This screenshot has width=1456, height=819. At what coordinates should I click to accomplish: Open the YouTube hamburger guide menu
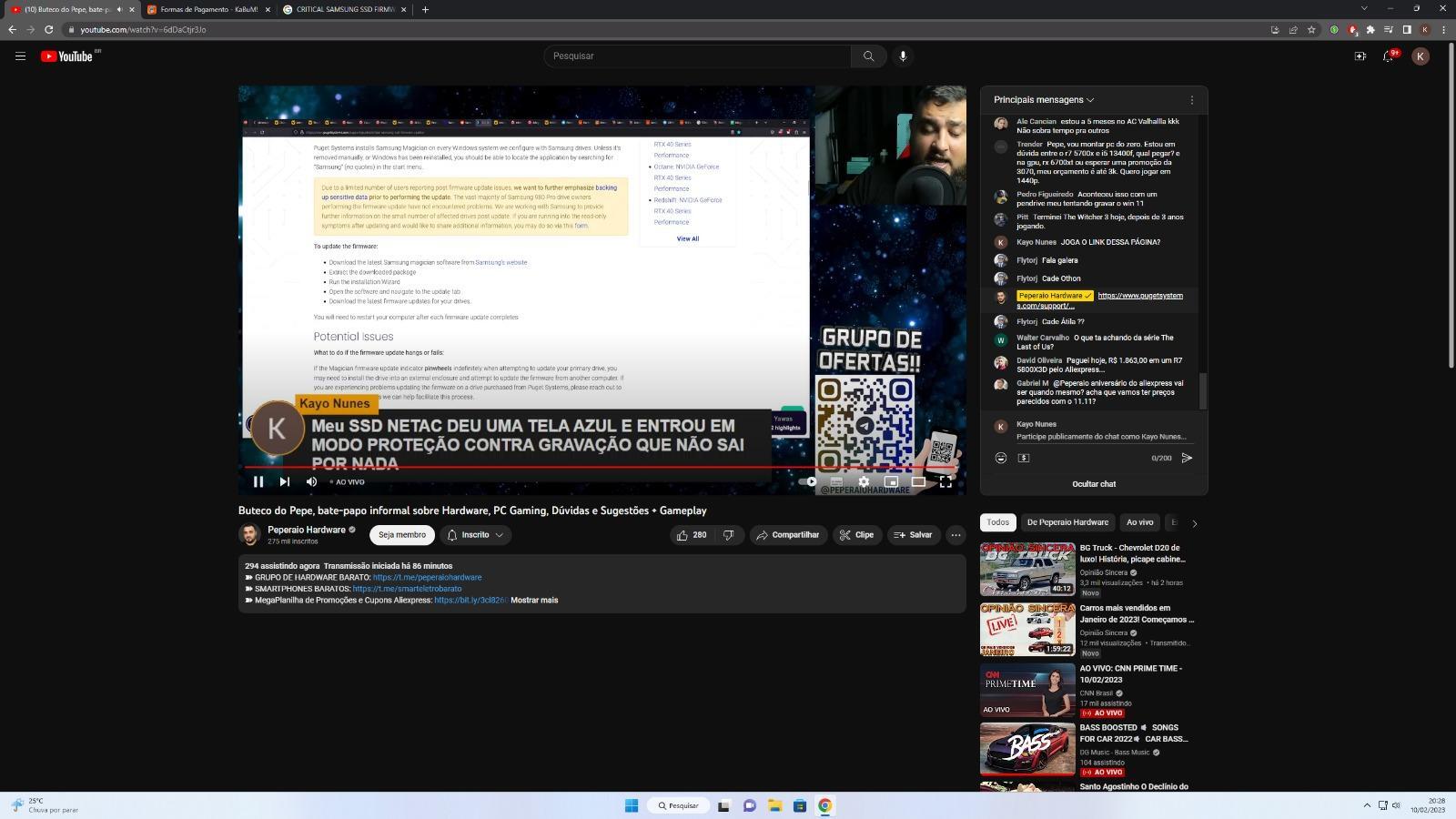(20, 56)
